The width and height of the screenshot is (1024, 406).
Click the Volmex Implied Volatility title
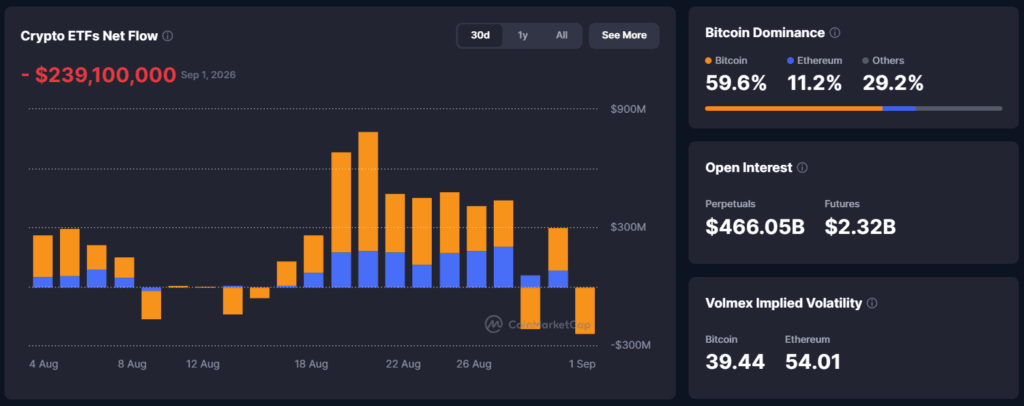click(784, 304)
